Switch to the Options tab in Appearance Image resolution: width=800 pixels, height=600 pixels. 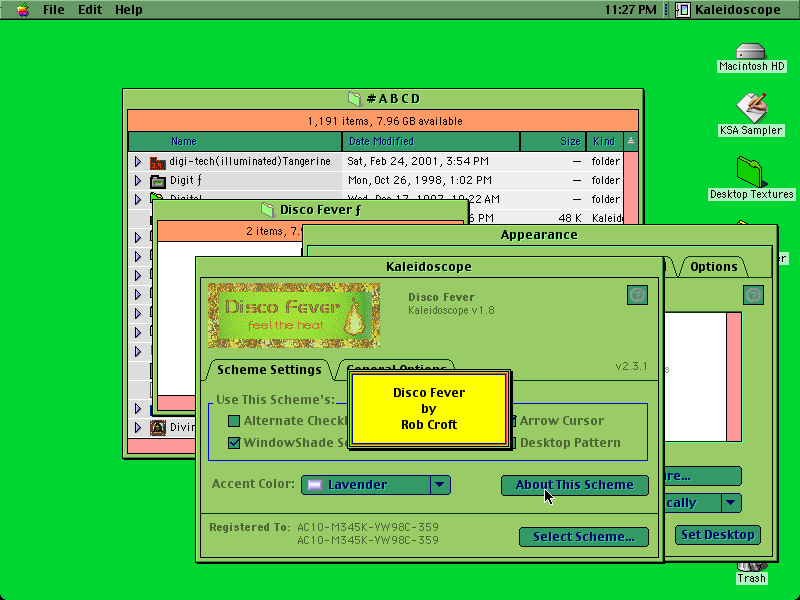(713, 266)
